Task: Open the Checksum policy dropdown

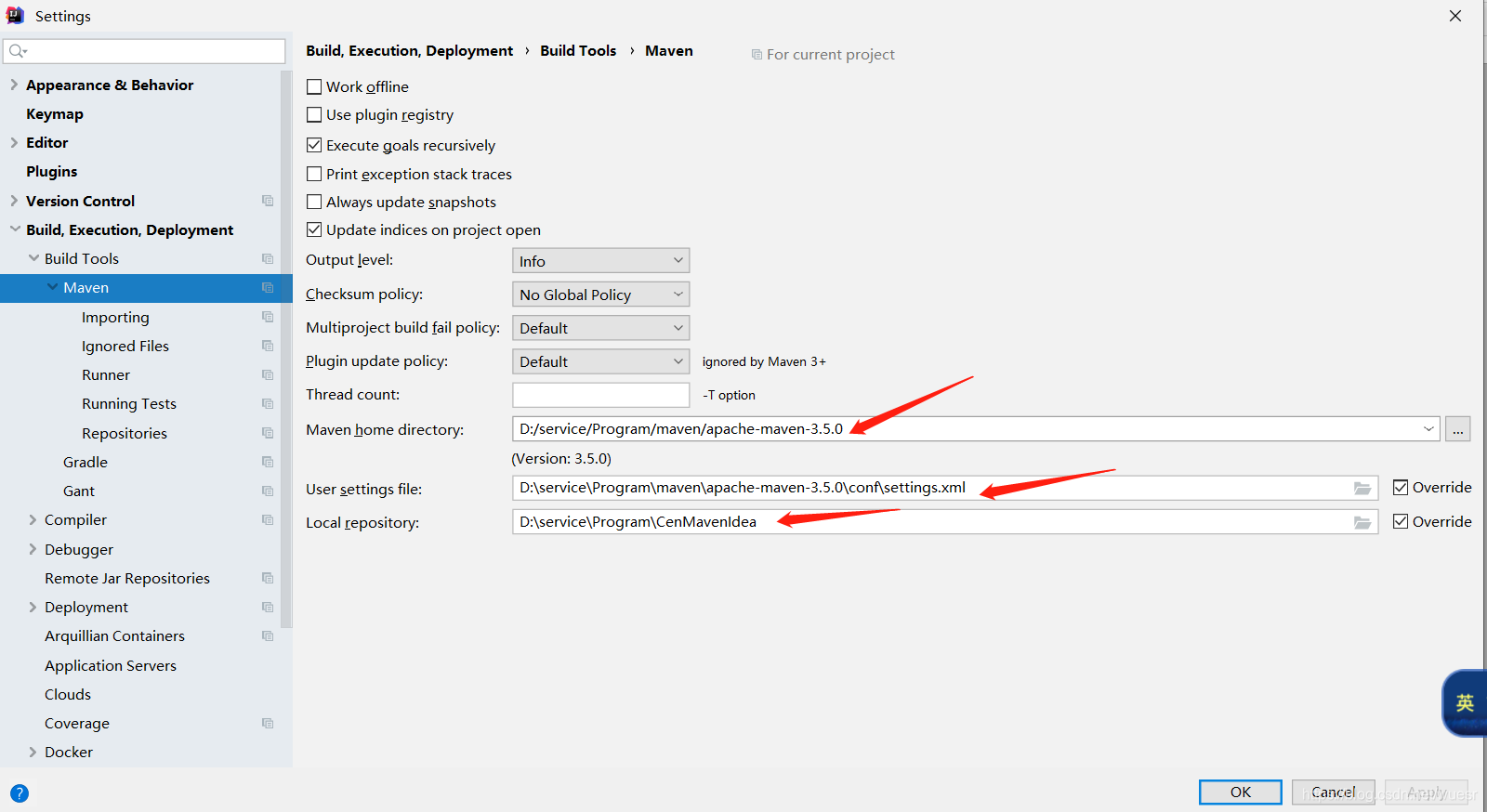Action: click(600, 295)
